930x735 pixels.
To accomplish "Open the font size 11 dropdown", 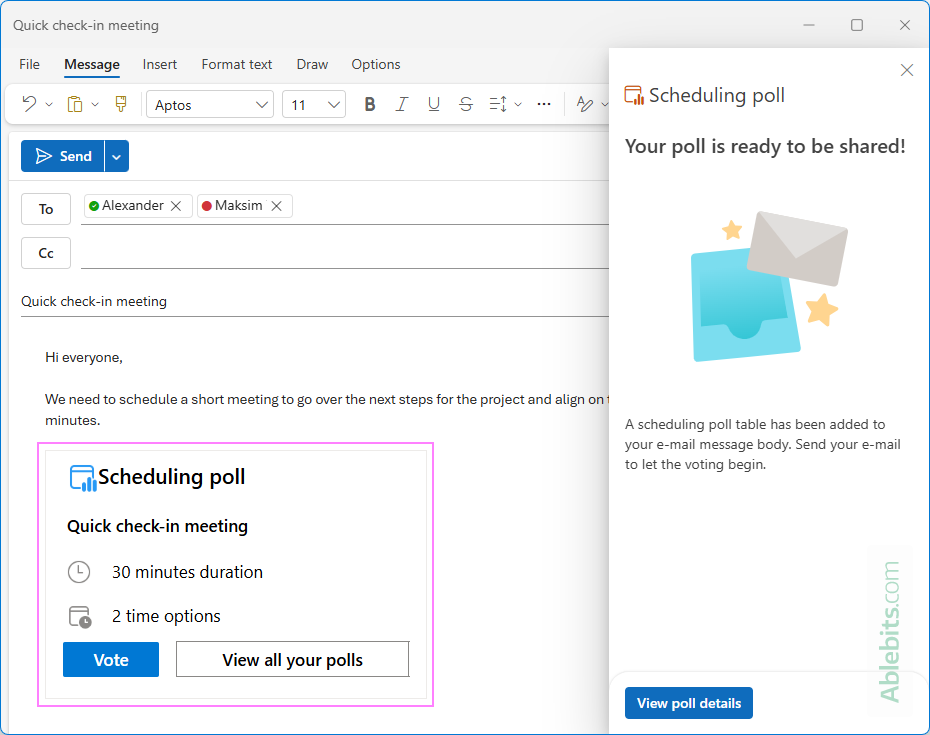I will tap(313, 103).
